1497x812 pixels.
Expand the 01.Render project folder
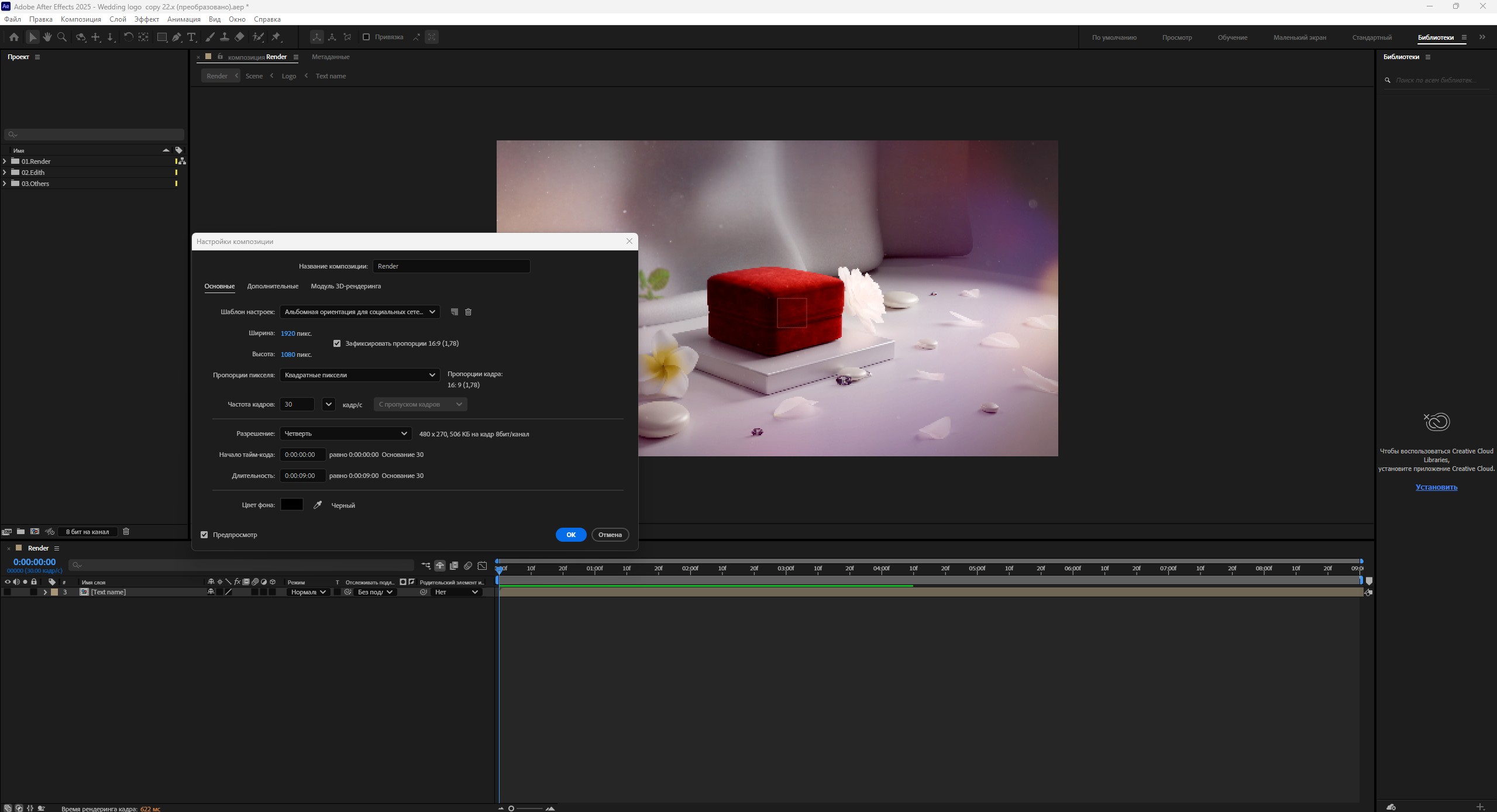tap(5, 161)
